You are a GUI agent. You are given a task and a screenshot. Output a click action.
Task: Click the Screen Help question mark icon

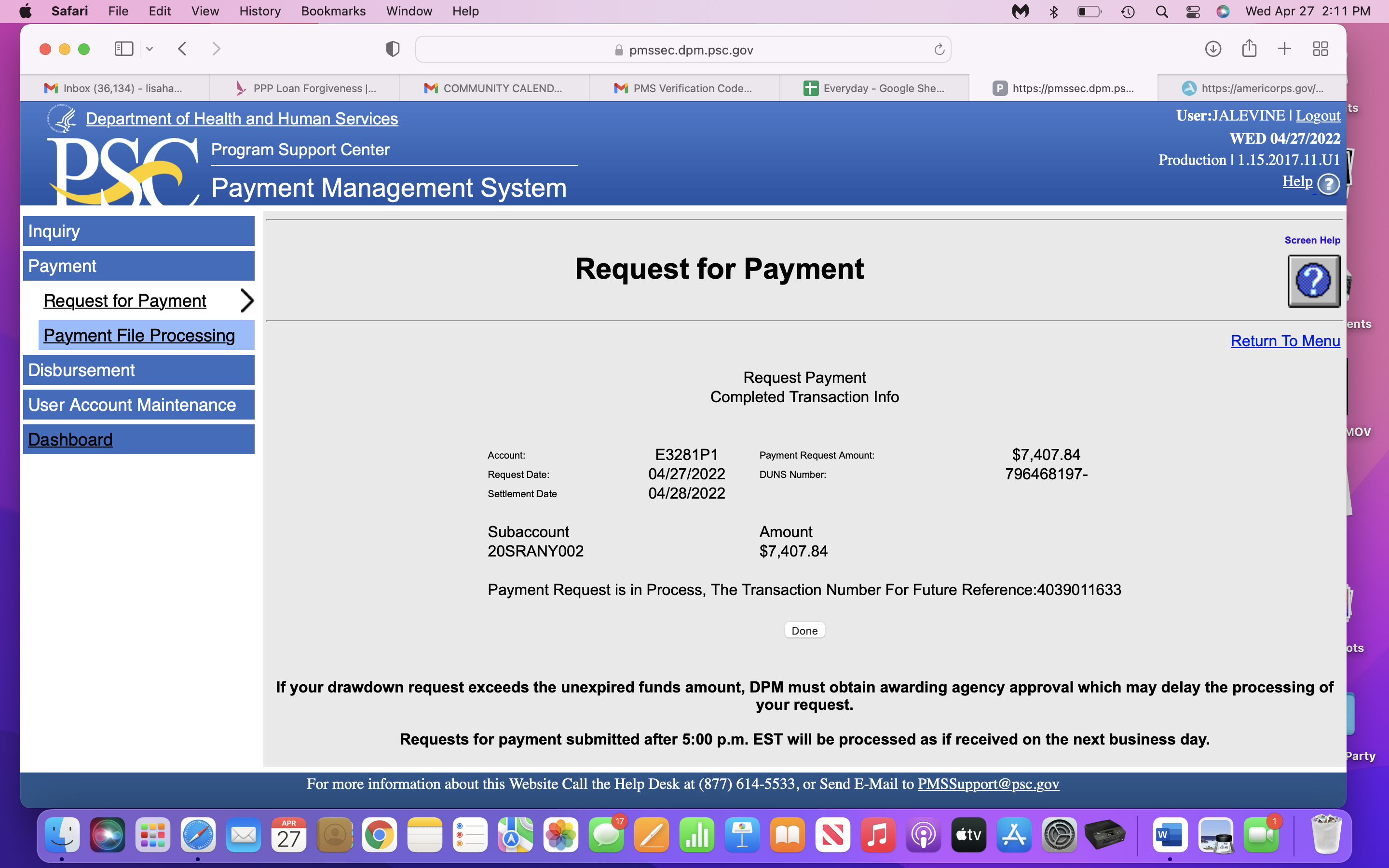click(x=1313, y=281)
